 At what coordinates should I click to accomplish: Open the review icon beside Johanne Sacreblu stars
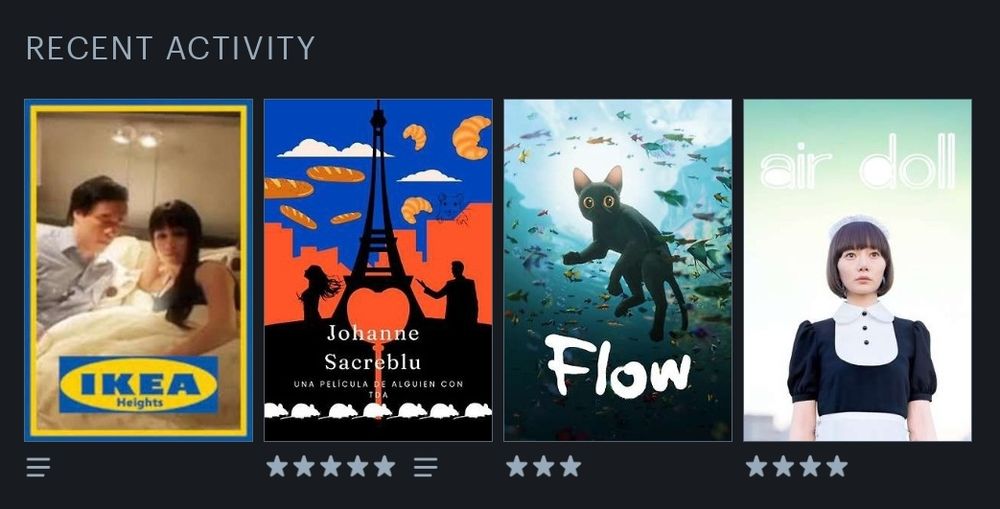tap(425, 468)
